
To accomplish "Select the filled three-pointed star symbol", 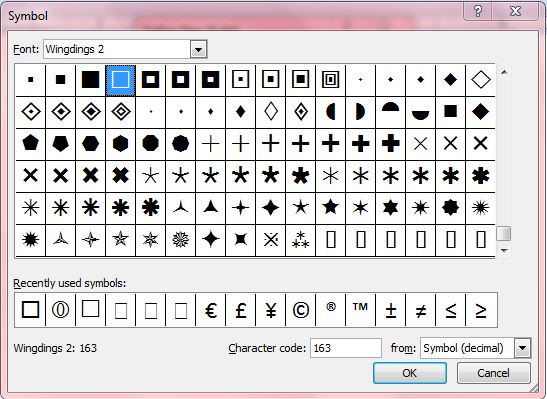I will 210,208.
